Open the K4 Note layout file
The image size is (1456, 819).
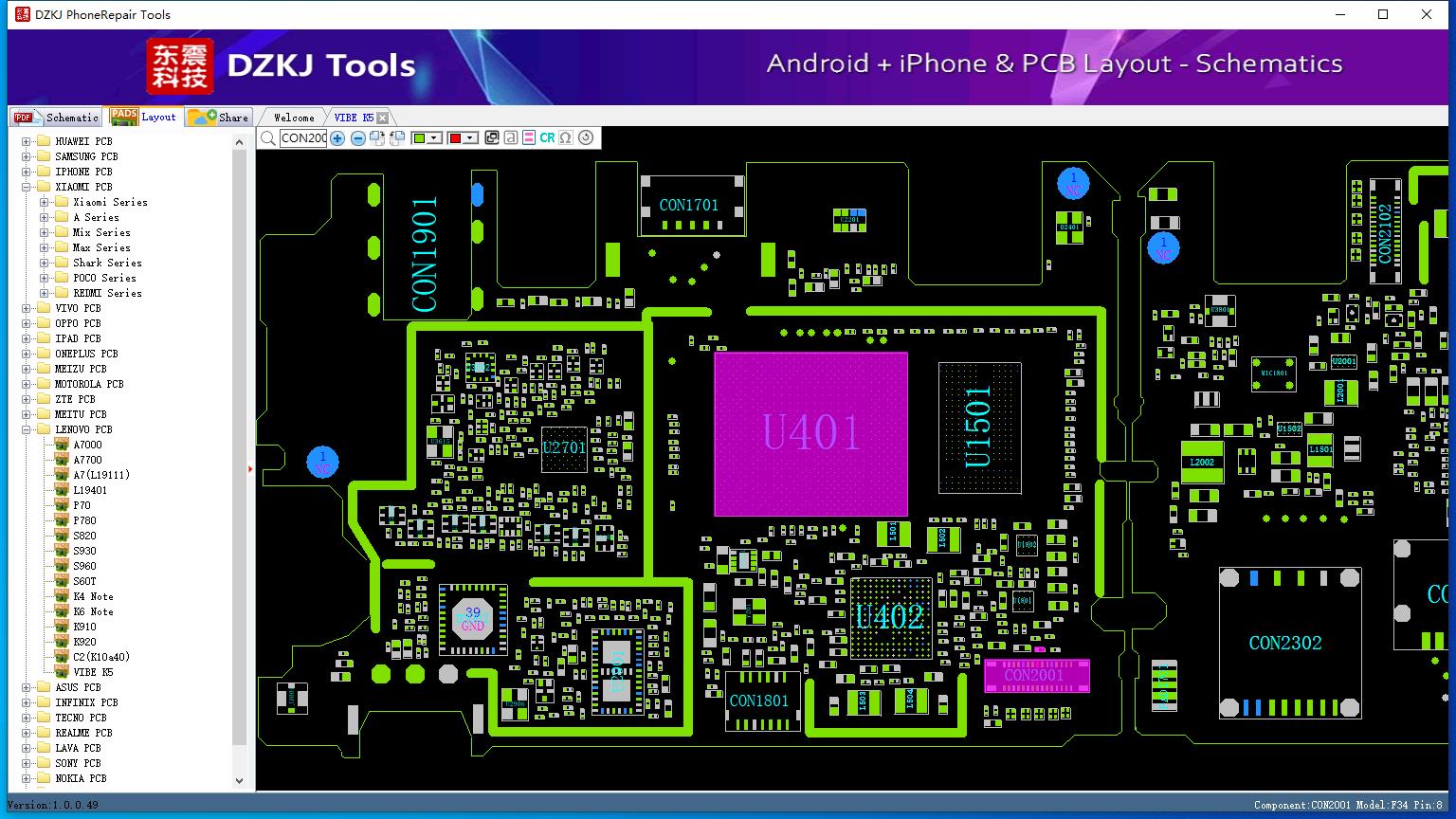click(93, 596)
